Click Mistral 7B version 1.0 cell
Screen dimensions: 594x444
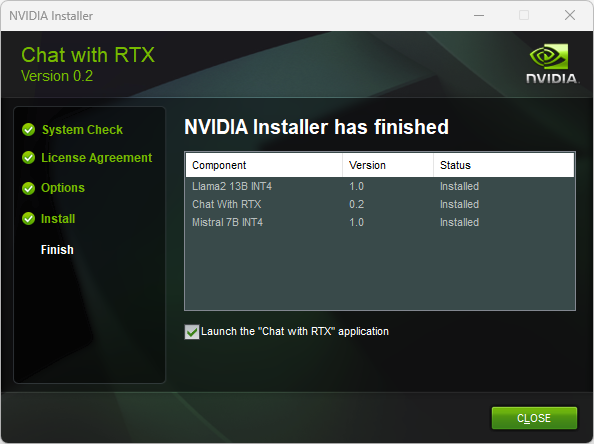tap(356, 222)
